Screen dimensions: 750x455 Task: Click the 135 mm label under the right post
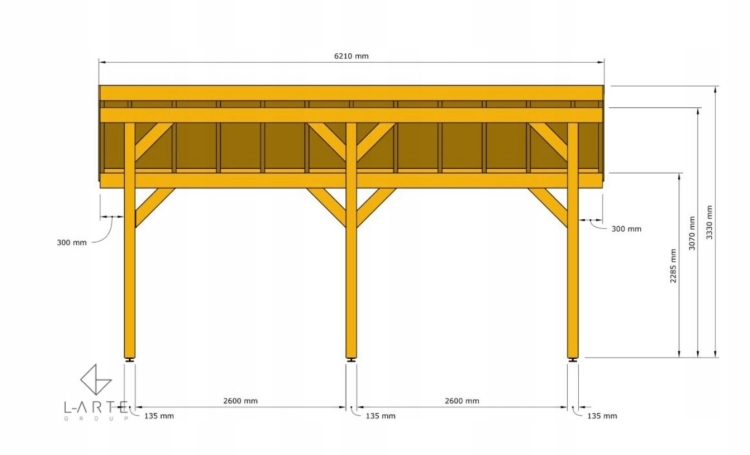602,416
